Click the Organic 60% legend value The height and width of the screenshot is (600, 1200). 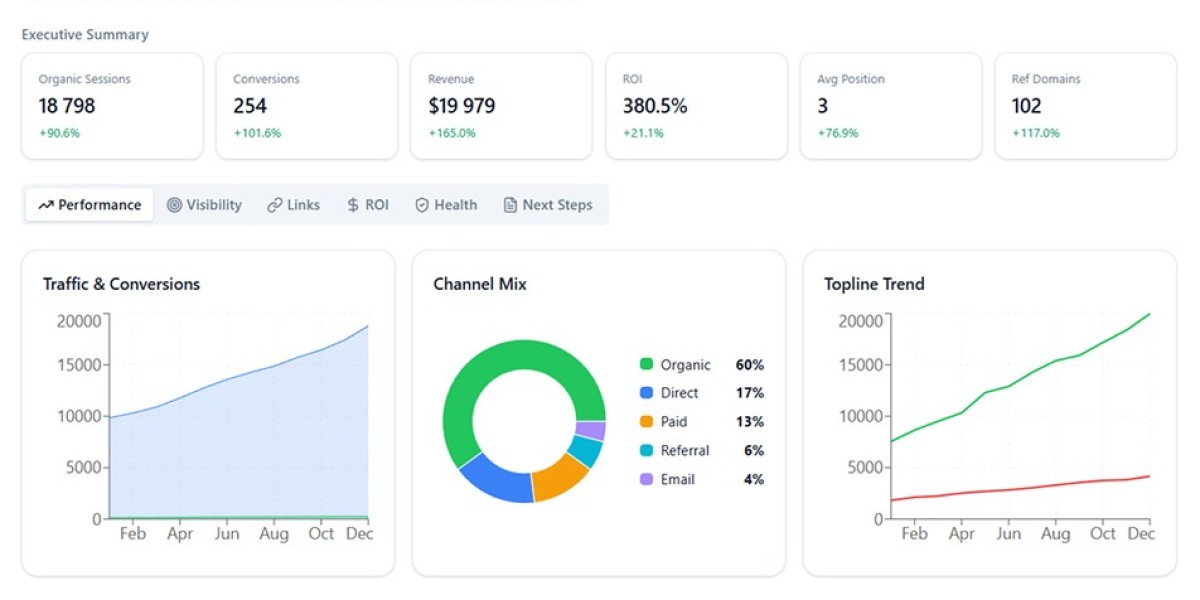pyautogui.click(x=749, y=365)
